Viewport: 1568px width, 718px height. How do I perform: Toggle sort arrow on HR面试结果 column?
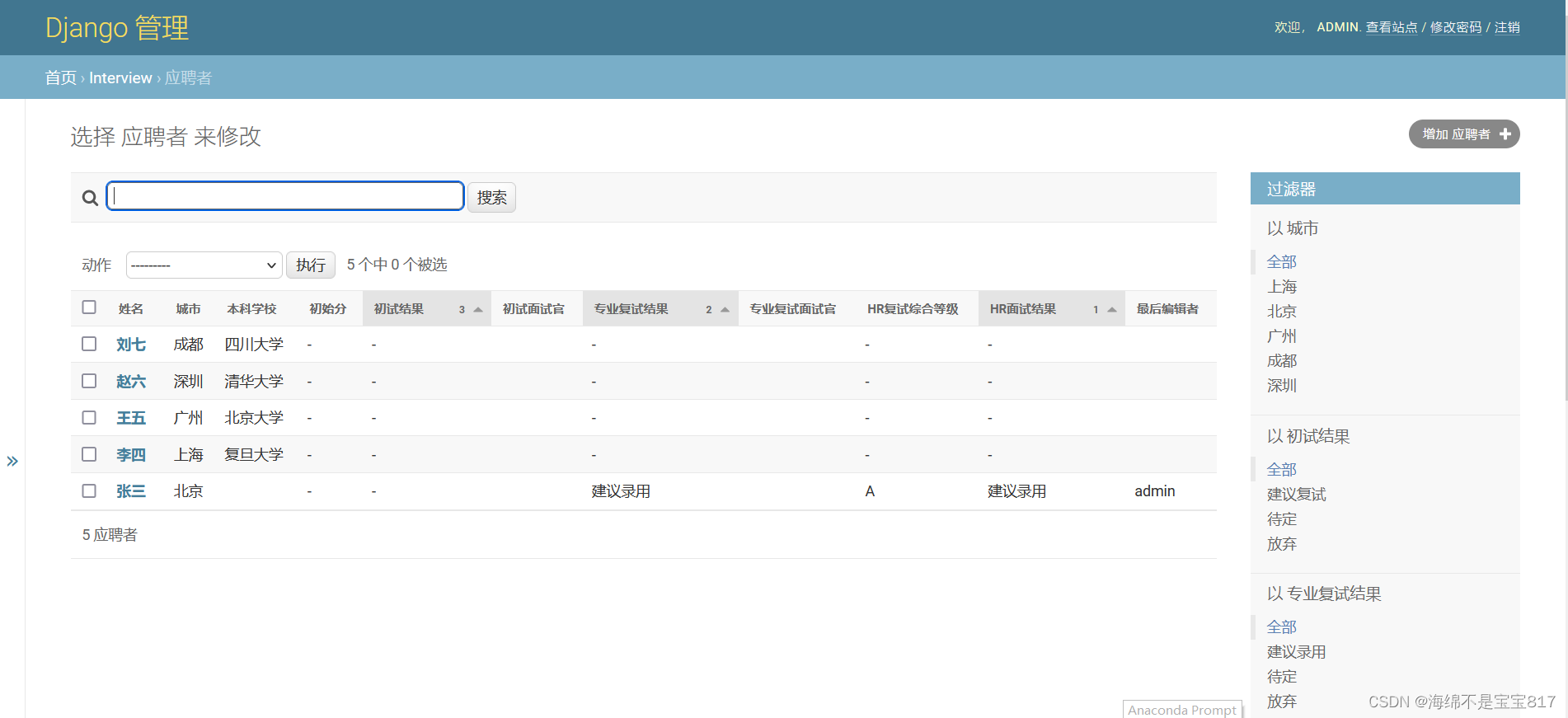point(1112,310)
